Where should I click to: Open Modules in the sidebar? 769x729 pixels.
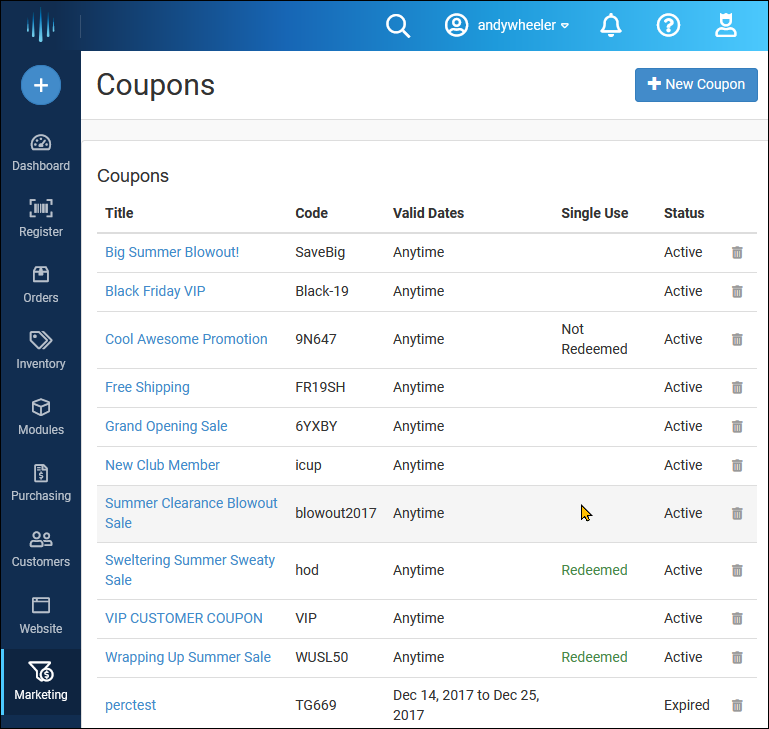[41, 417]
